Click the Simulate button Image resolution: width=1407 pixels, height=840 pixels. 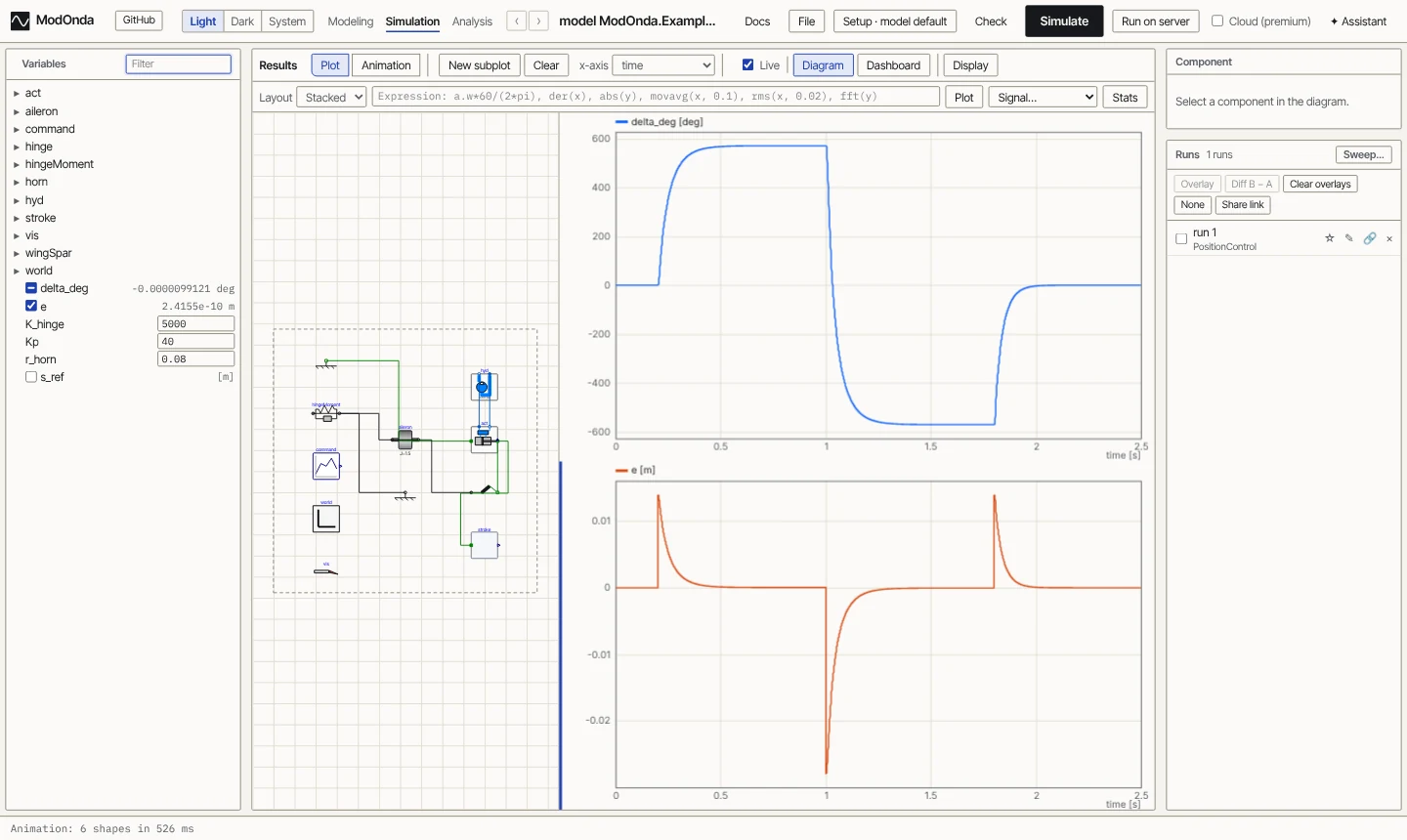click(1064, 21)
